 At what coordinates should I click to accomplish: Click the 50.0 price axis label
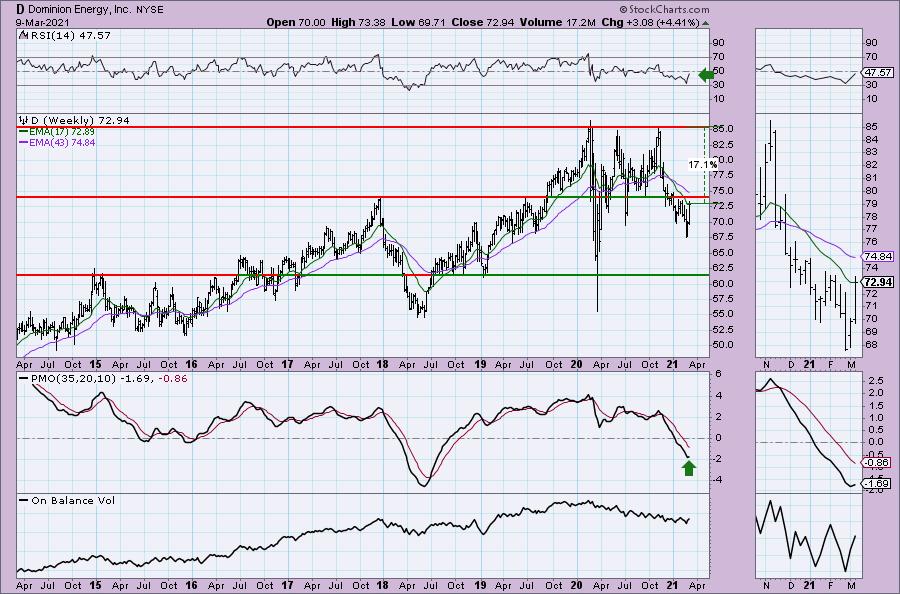(723, 345)
